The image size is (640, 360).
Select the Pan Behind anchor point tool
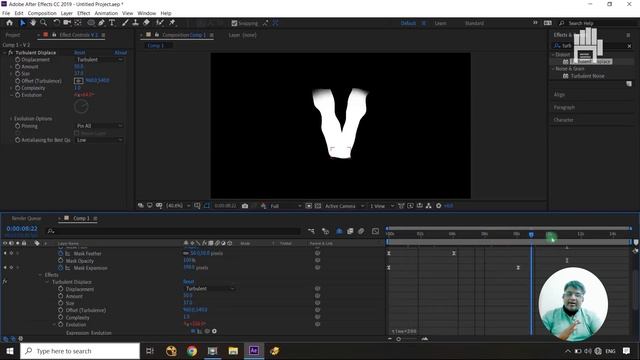pyautogui.click(x=78, y=23)
